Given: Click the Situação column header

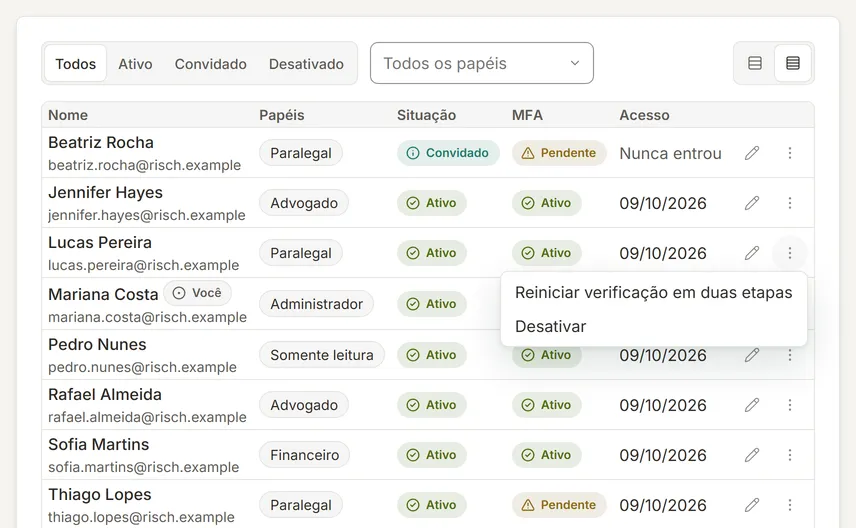Looking at the screenshot, I should [x=426, y=115].
